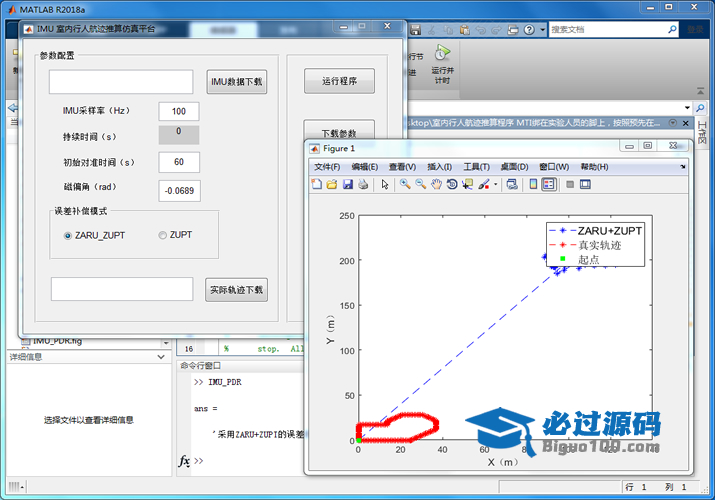Click the 下载参数 button
Image resolution: width=715 pixels, height=500 pixels.
click(x=339, y=130)
